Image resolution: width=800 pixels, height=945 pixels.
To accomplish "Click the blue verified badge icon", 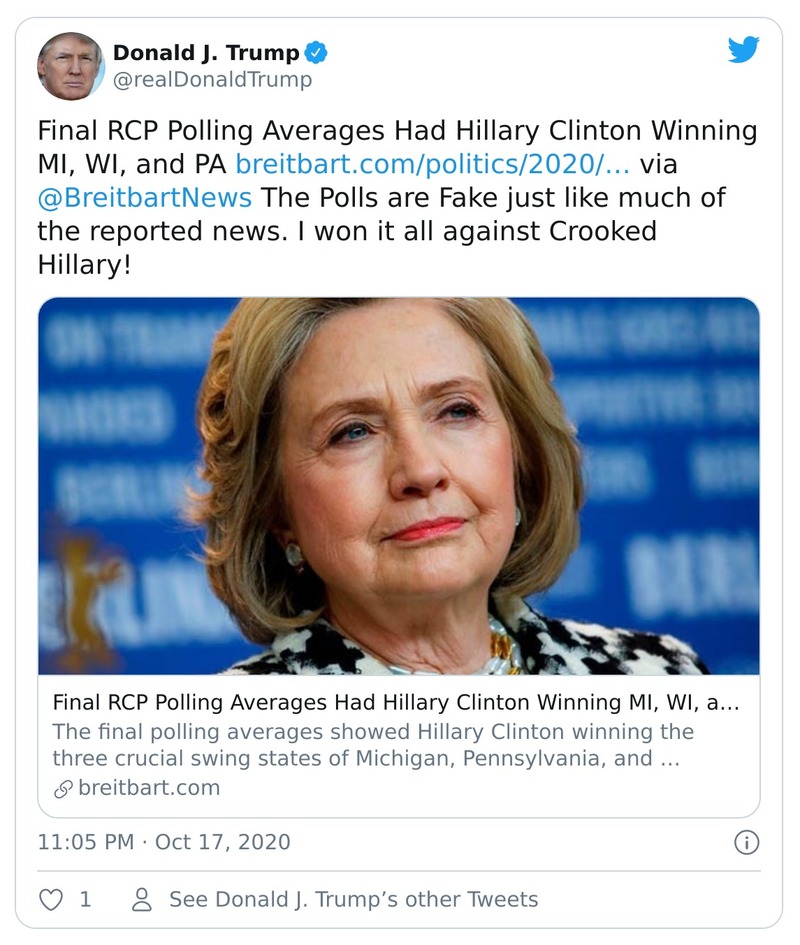I will 319,54.
